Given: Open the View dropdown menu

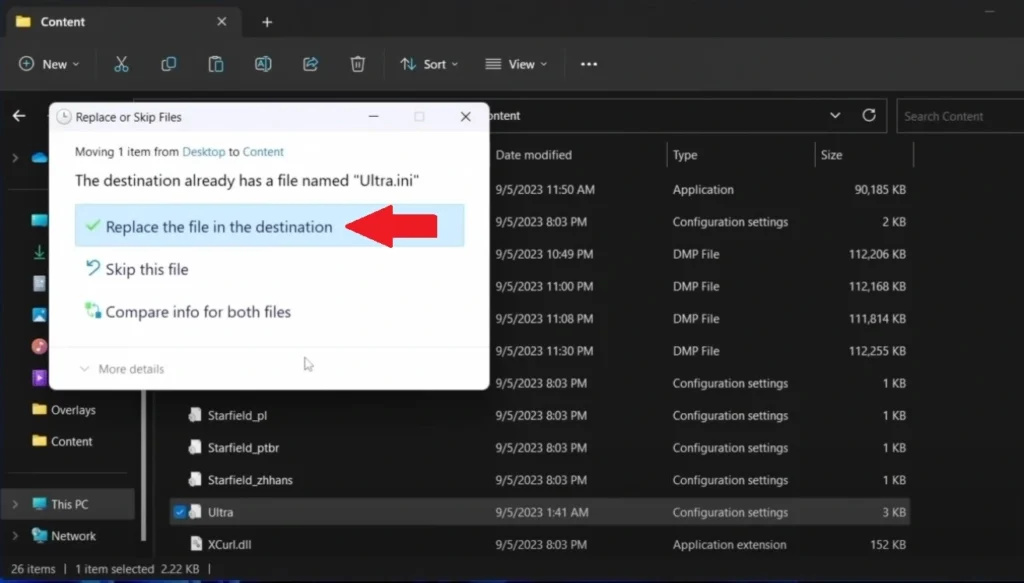Looking at the screenshot, I should click(x=516, y=64).
